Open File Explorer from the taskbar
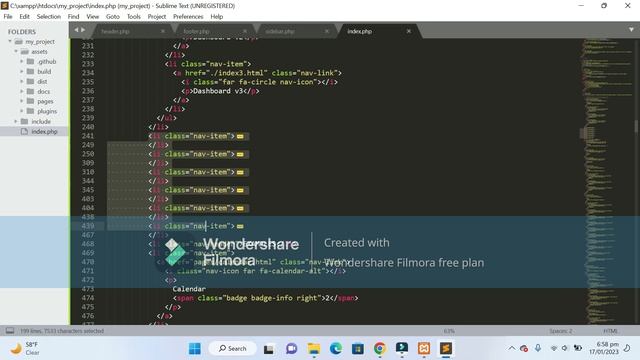 [x=314, y=349]
